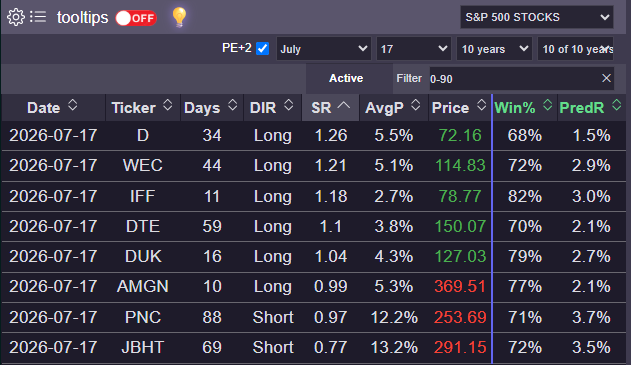Clear the filter with the X icon

(x=606, y=78)
